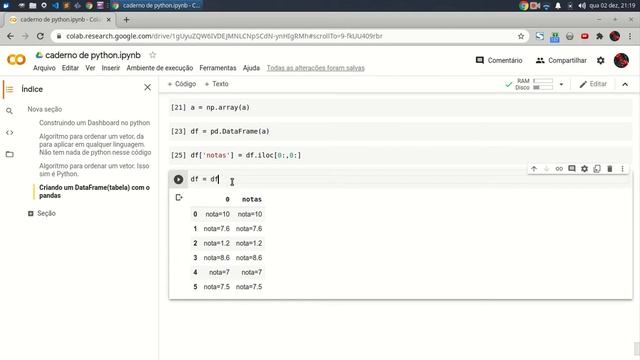The image size is (640, 360).
Task: Open Chrome three-dot menu
Action: [x=630, y=36]
